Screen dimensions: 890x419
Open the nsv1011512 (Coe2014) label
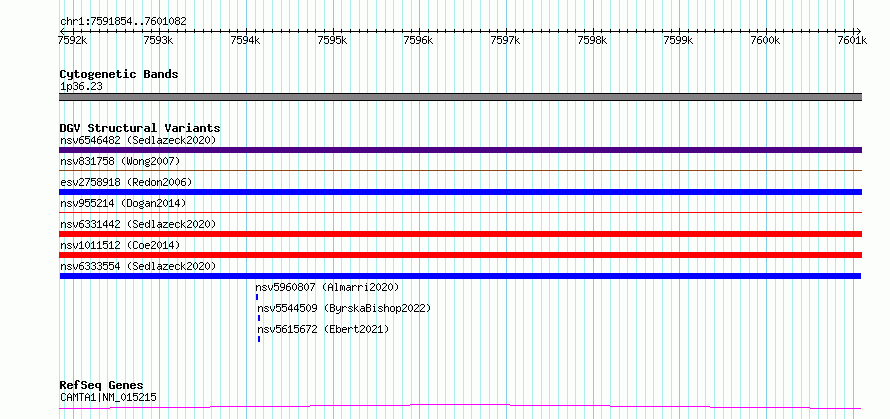120,245
